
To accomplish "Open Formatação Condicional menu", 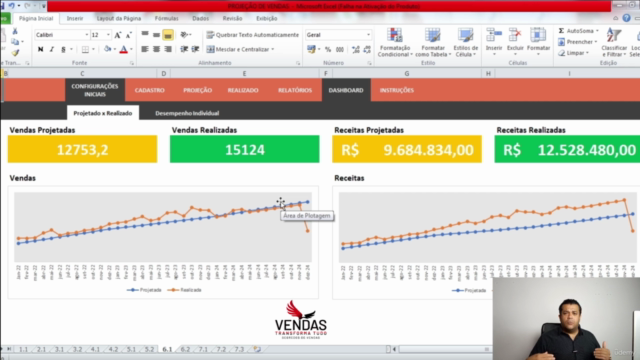I will coord(395,42).
